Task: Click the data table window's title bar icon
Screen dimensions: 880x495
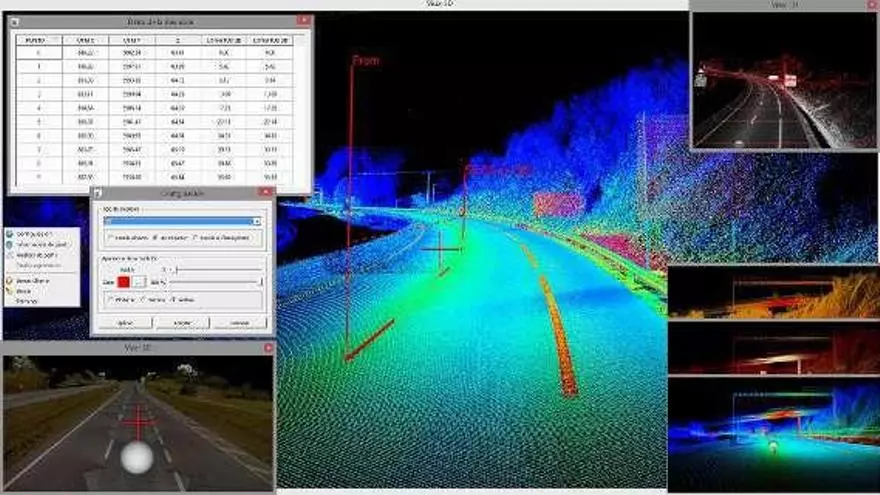Action: pyautogui.click(x=16, y=20)
